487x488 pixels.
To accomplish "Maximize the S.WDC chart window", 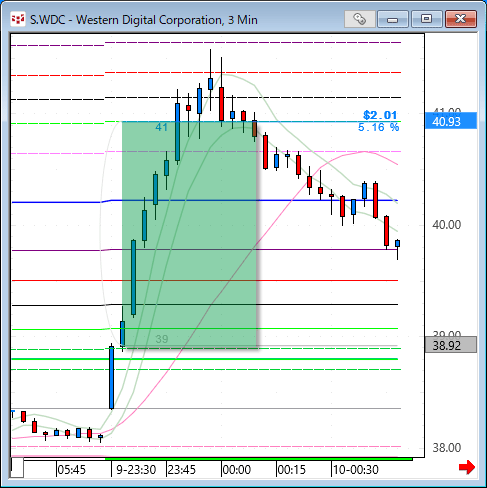I will [426, 19].
